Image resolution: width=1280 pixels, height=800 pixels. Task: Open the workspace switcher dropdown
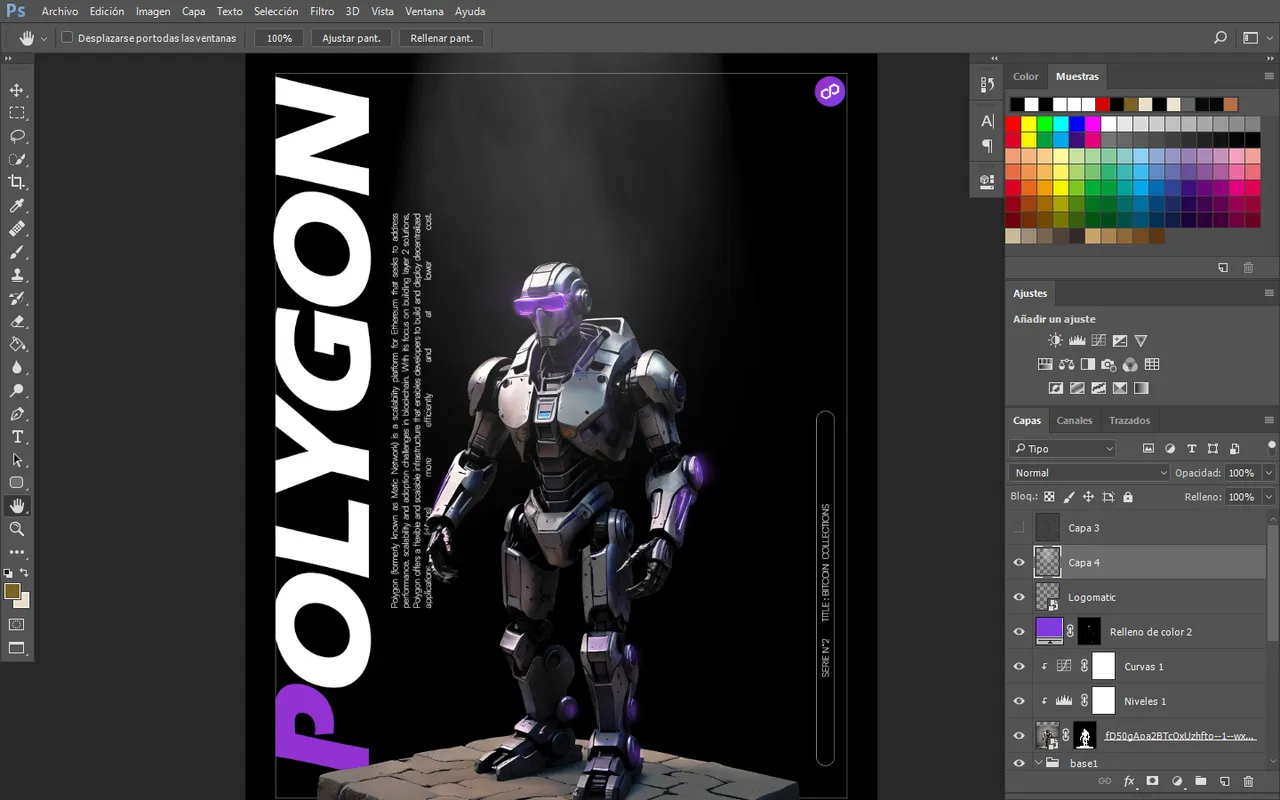tap(1256, 38)
